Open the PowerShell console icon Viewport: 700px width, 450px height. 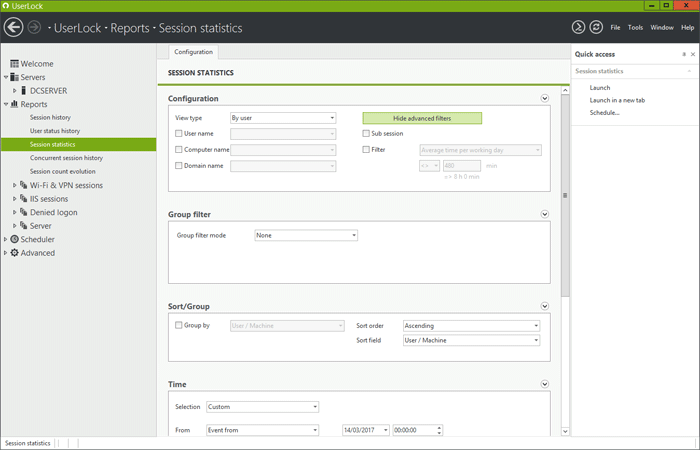coord(578,27)
